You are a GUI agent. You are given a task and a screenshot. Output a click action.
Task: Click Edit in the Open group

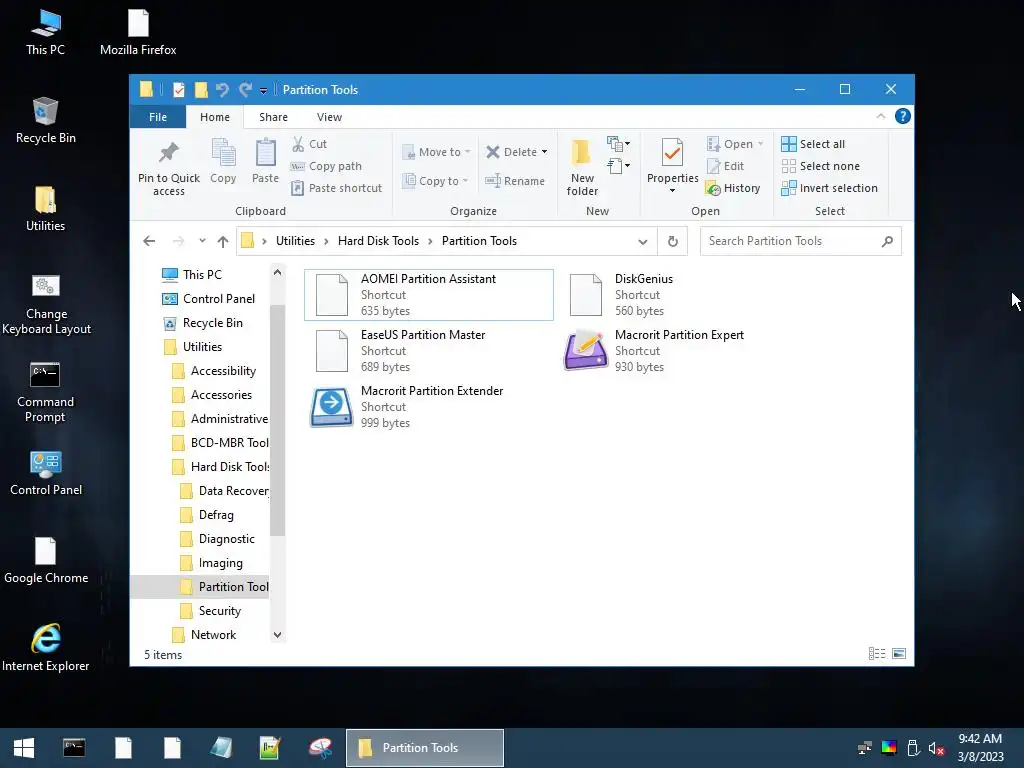coord(725,166)
